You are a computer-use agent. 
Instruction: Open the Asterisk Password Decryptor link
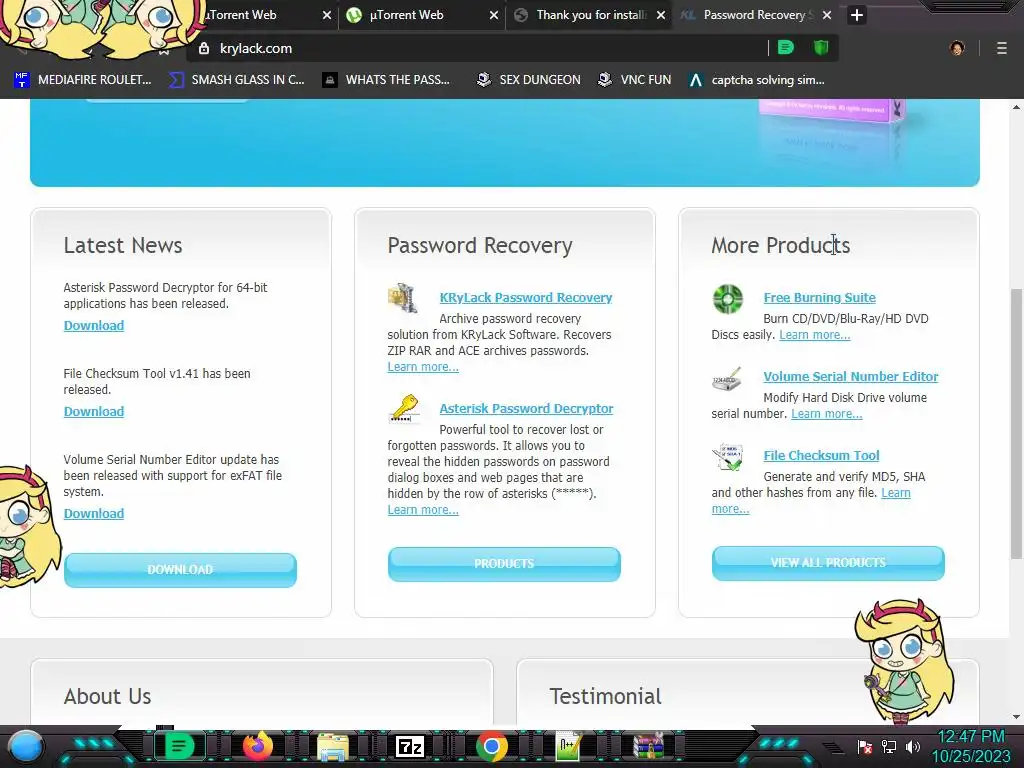click(526, 408)
